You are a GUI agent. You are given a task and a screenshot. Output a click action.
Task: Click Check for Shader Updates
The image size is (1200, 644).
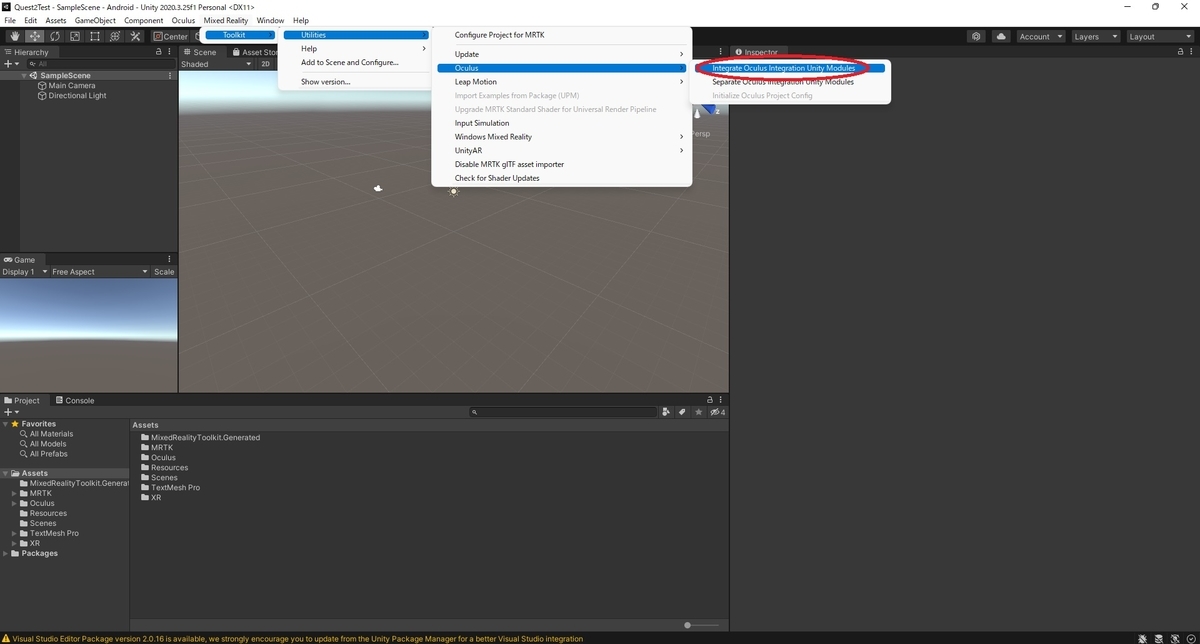pyautogui.click(x=562, y=178)
